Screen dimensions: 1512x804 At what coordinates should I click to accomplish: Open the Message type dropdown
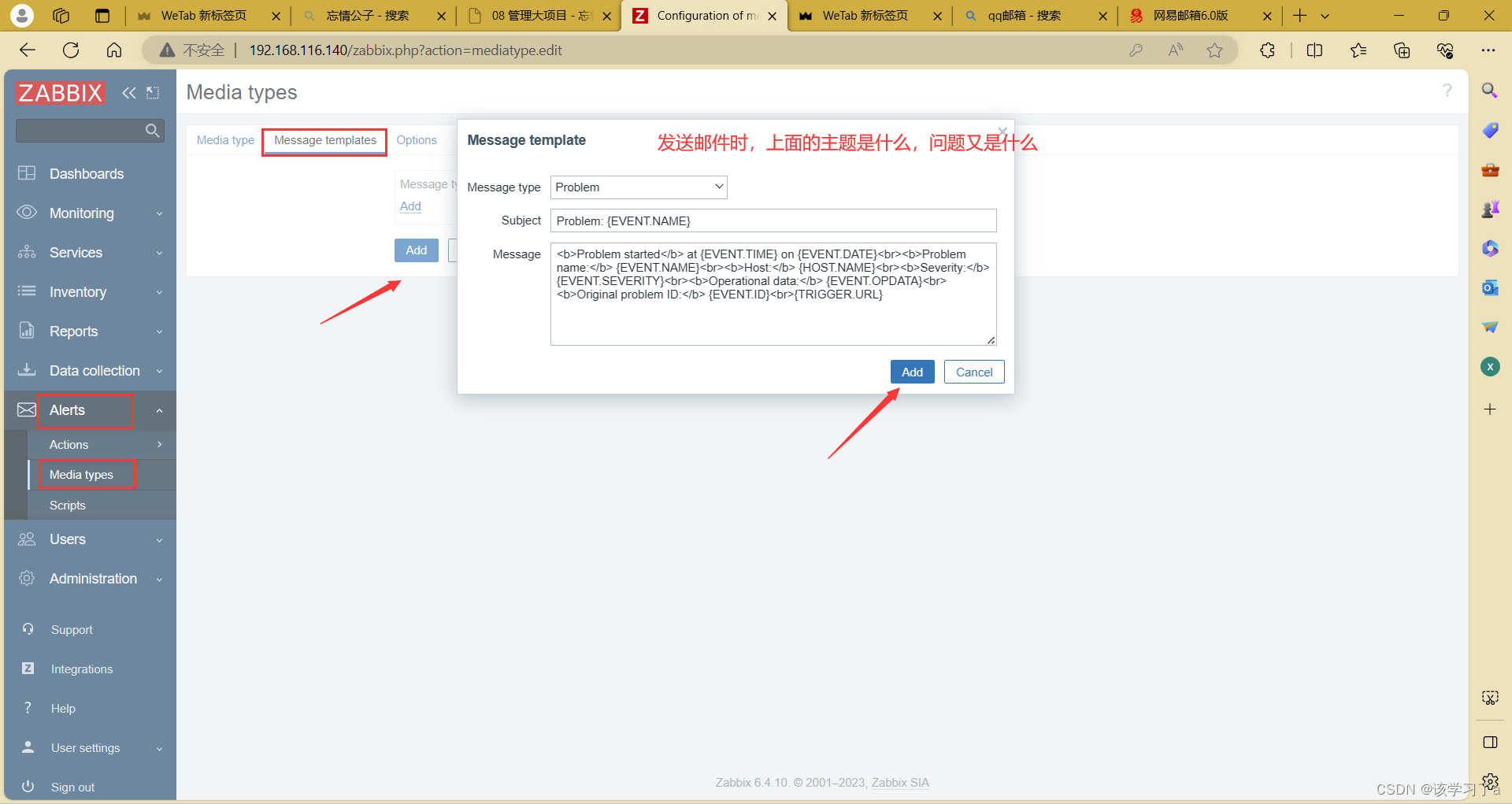(639, 187)
